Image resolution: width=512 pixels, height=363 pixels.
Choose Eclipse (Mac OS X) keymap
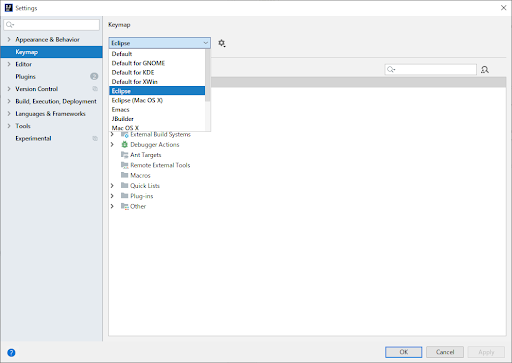click(x=157, y=100)
